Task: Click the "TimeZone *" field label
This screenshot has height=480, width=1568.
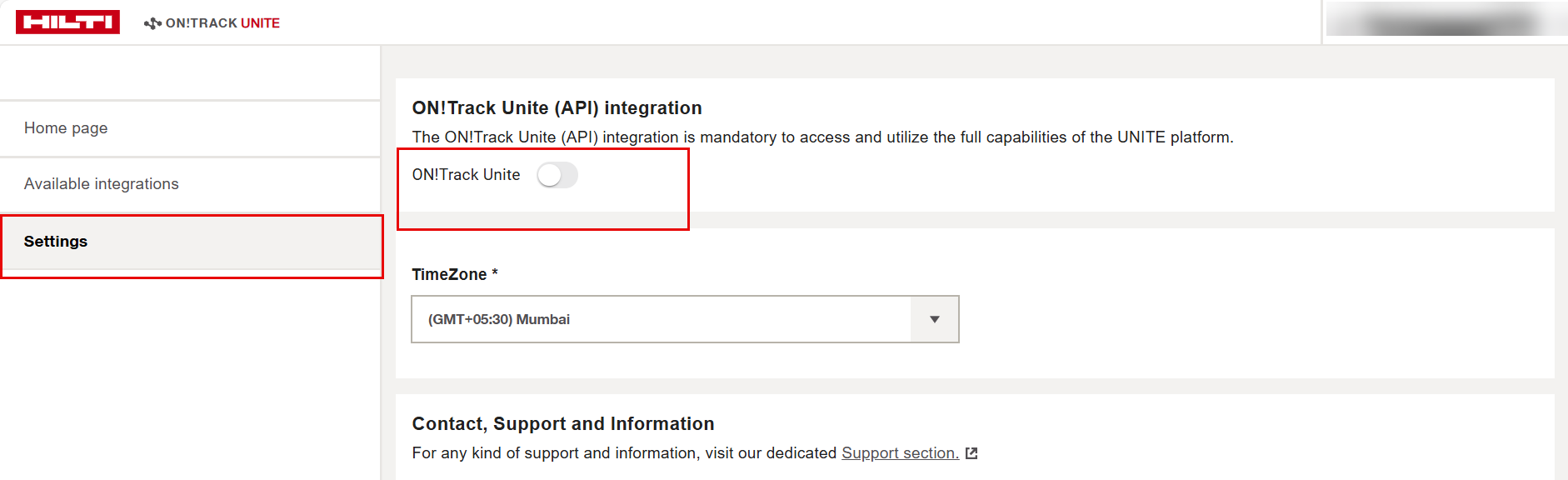Action: point(454,275)
